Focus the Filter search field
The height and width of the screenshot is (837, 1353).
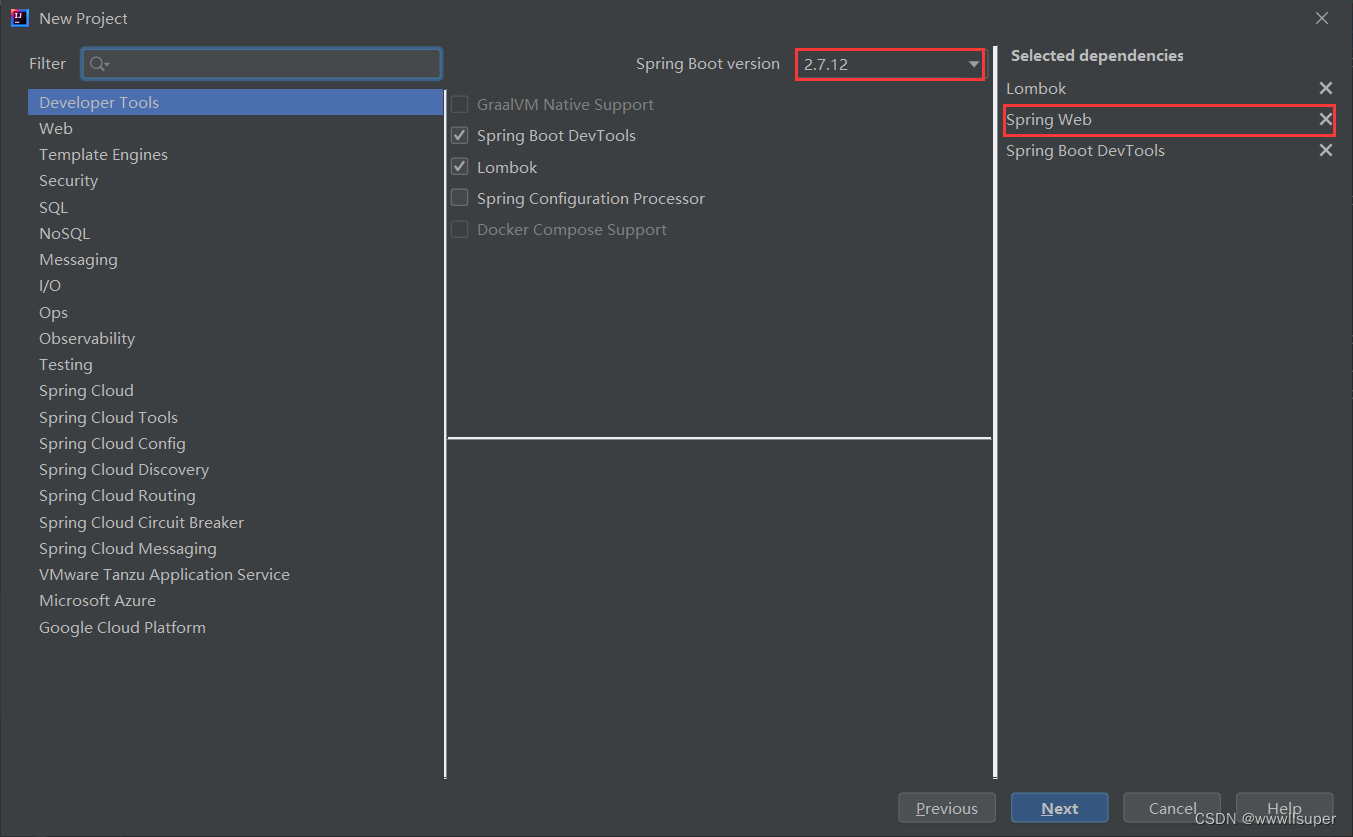262,64
